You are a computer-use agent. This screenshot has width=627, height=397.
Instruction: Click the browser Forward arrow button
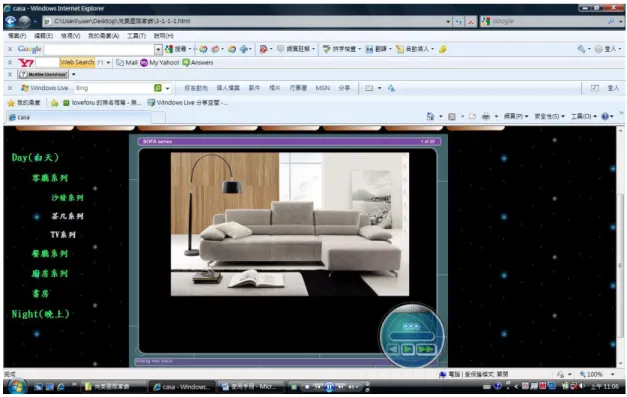click(24, 21)
